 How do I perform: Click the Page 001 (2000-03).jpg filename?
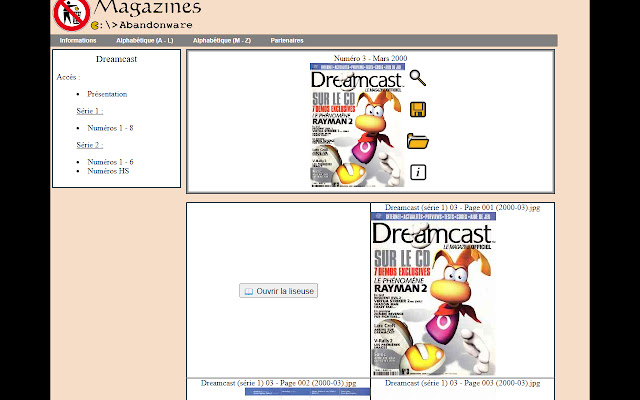click(x=462, y=207)
